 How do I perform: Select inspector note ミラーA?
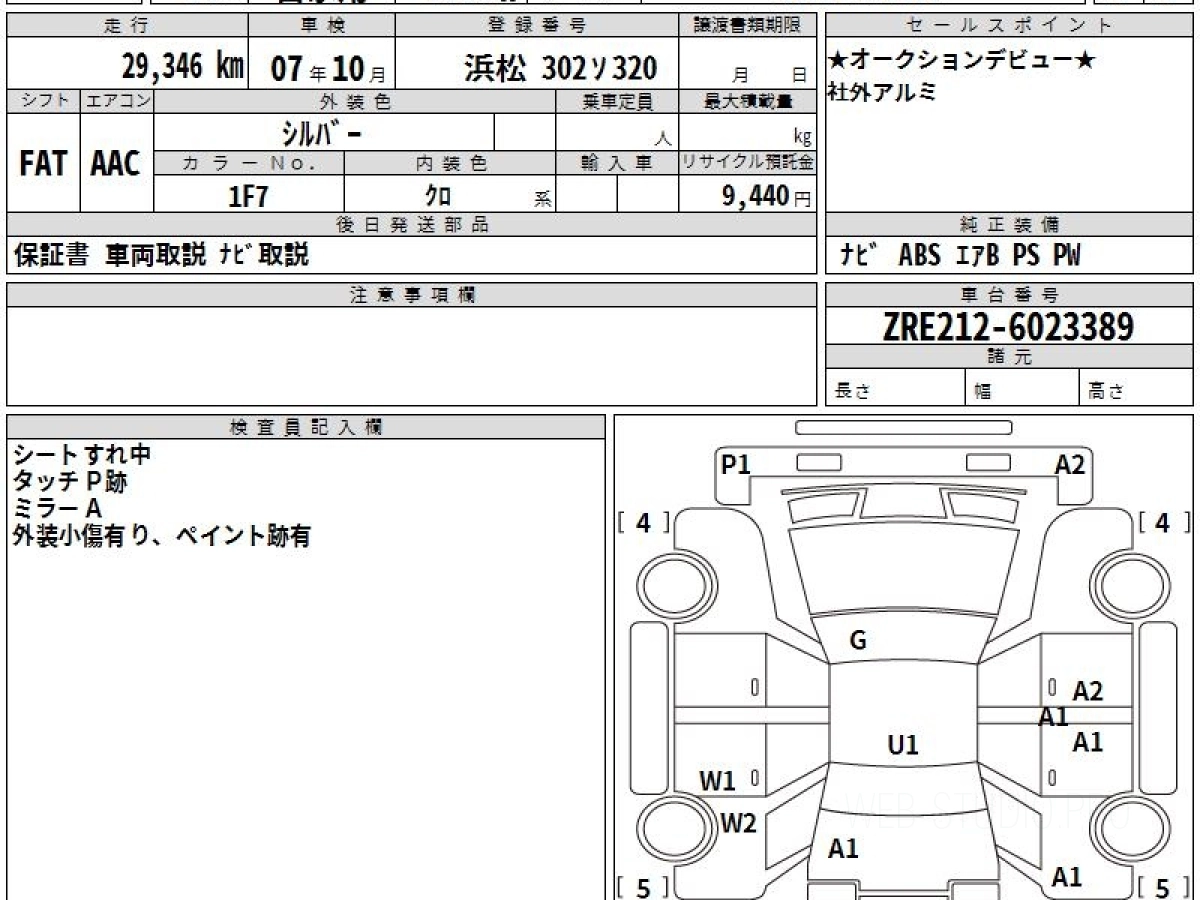point(57,509)
